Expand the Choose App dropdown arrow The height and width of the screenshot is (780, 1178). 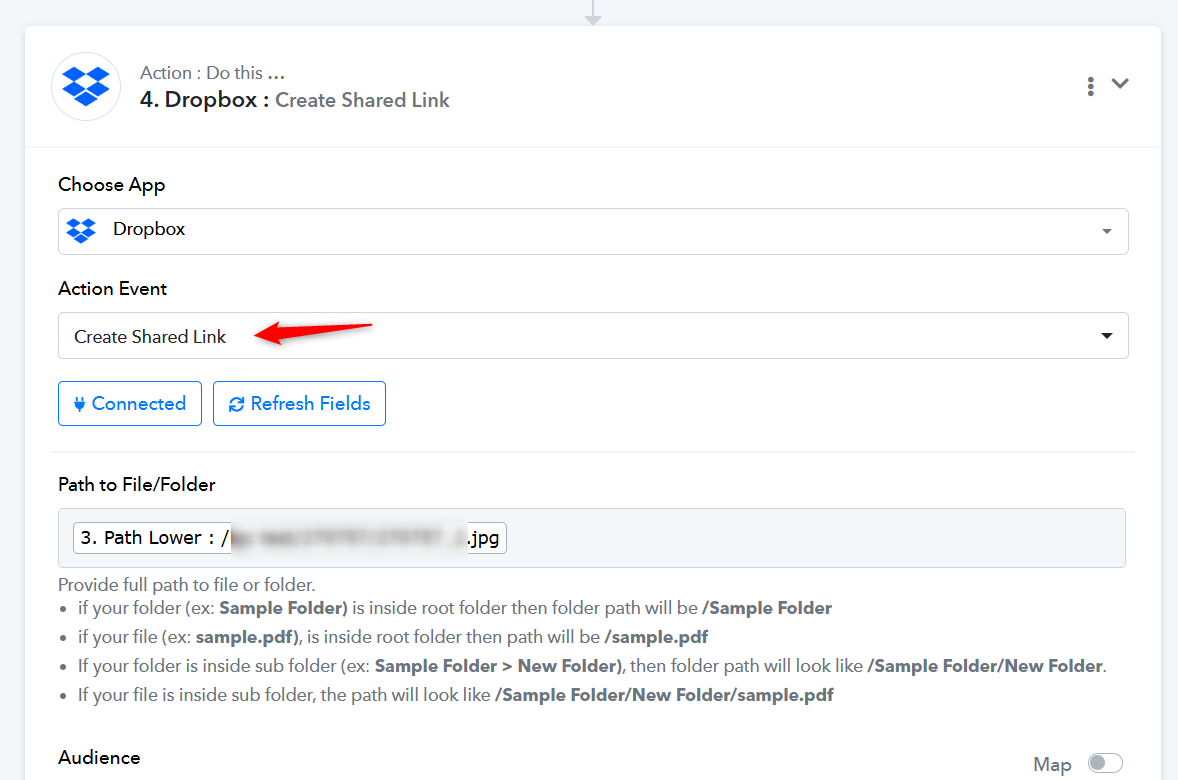[1107, 231]
